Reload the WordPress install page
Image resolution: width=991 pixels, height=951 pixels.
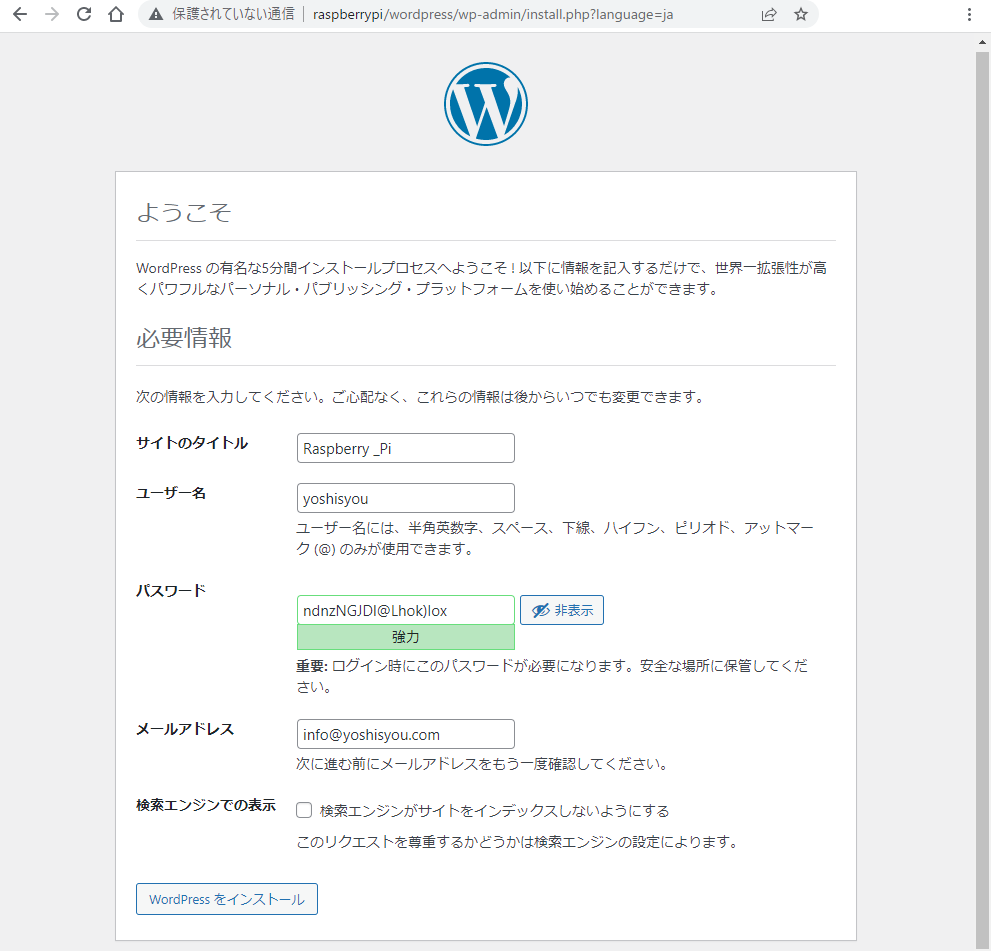coord(84,15)
